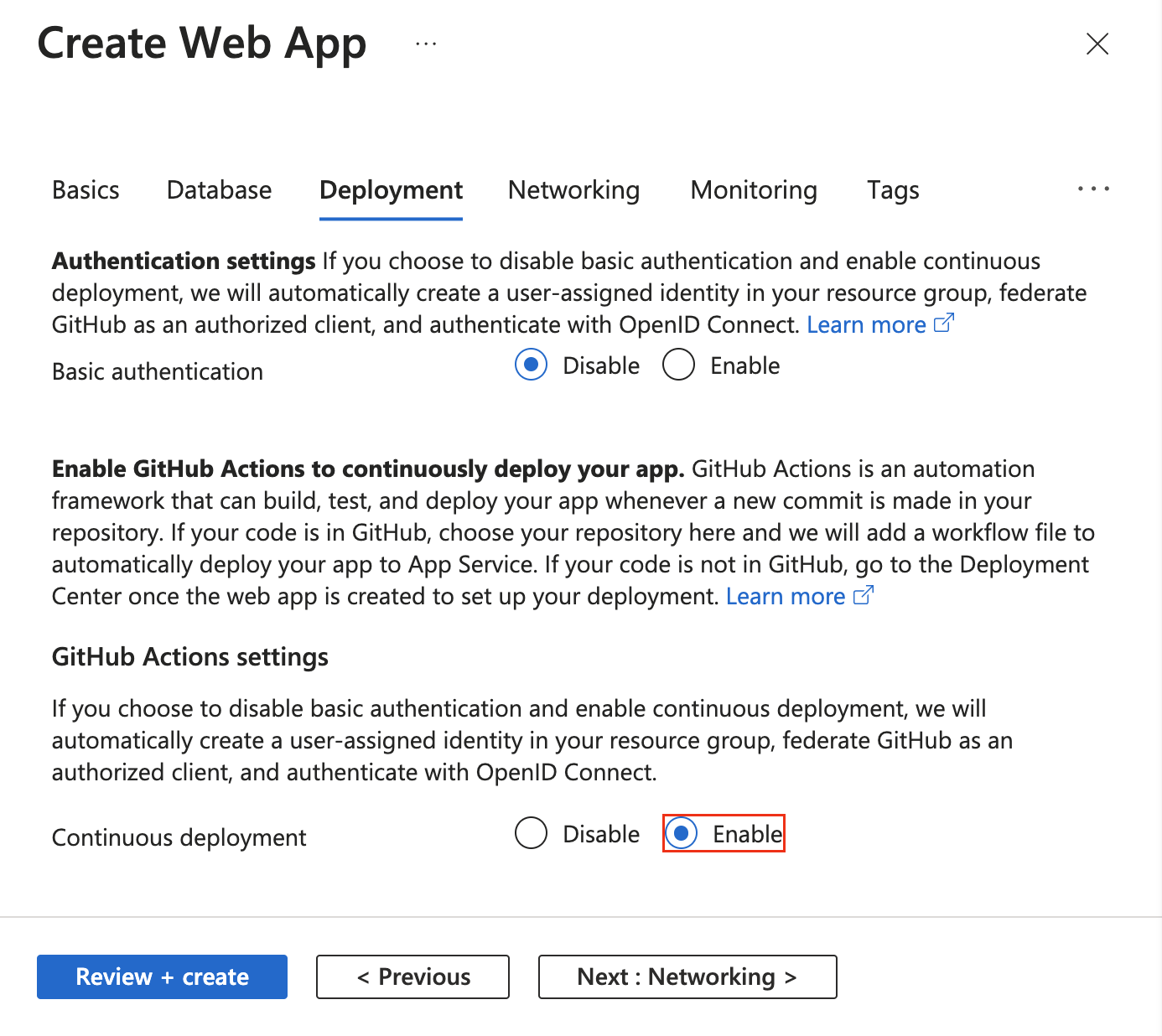
Task: Select Disable for Continuous deployment
Action: [x=531, y=833]
